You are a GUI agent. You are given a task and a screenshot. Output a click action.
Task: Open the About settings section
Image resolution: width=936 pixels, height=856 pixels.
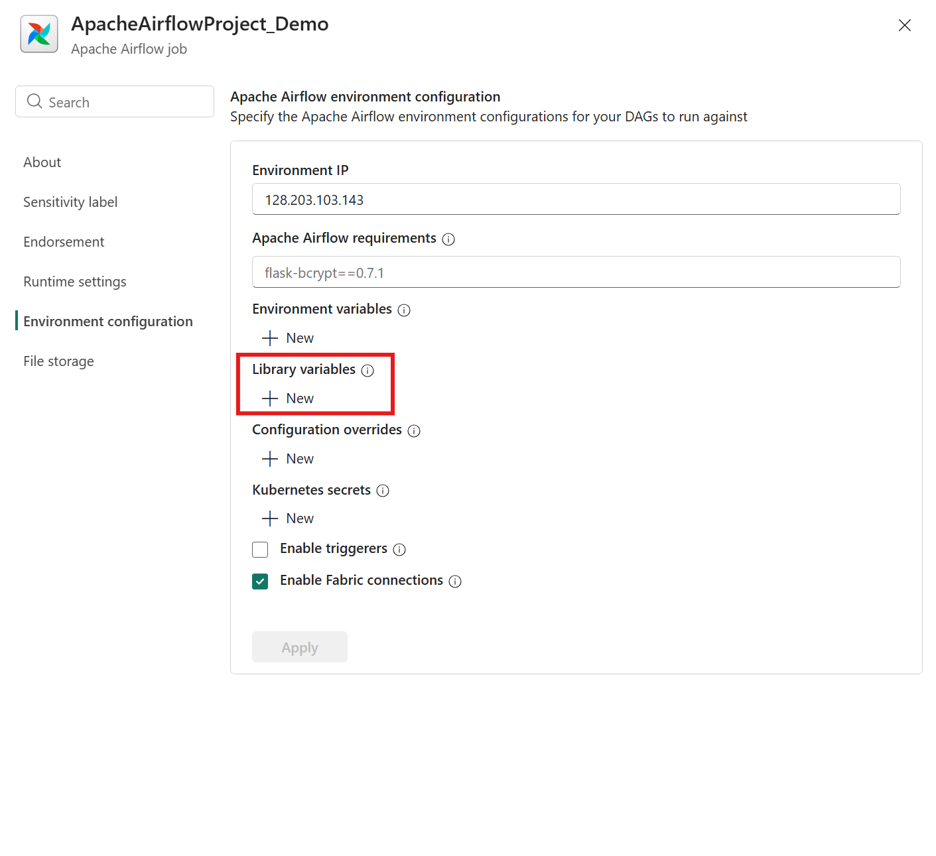(42, 162)
